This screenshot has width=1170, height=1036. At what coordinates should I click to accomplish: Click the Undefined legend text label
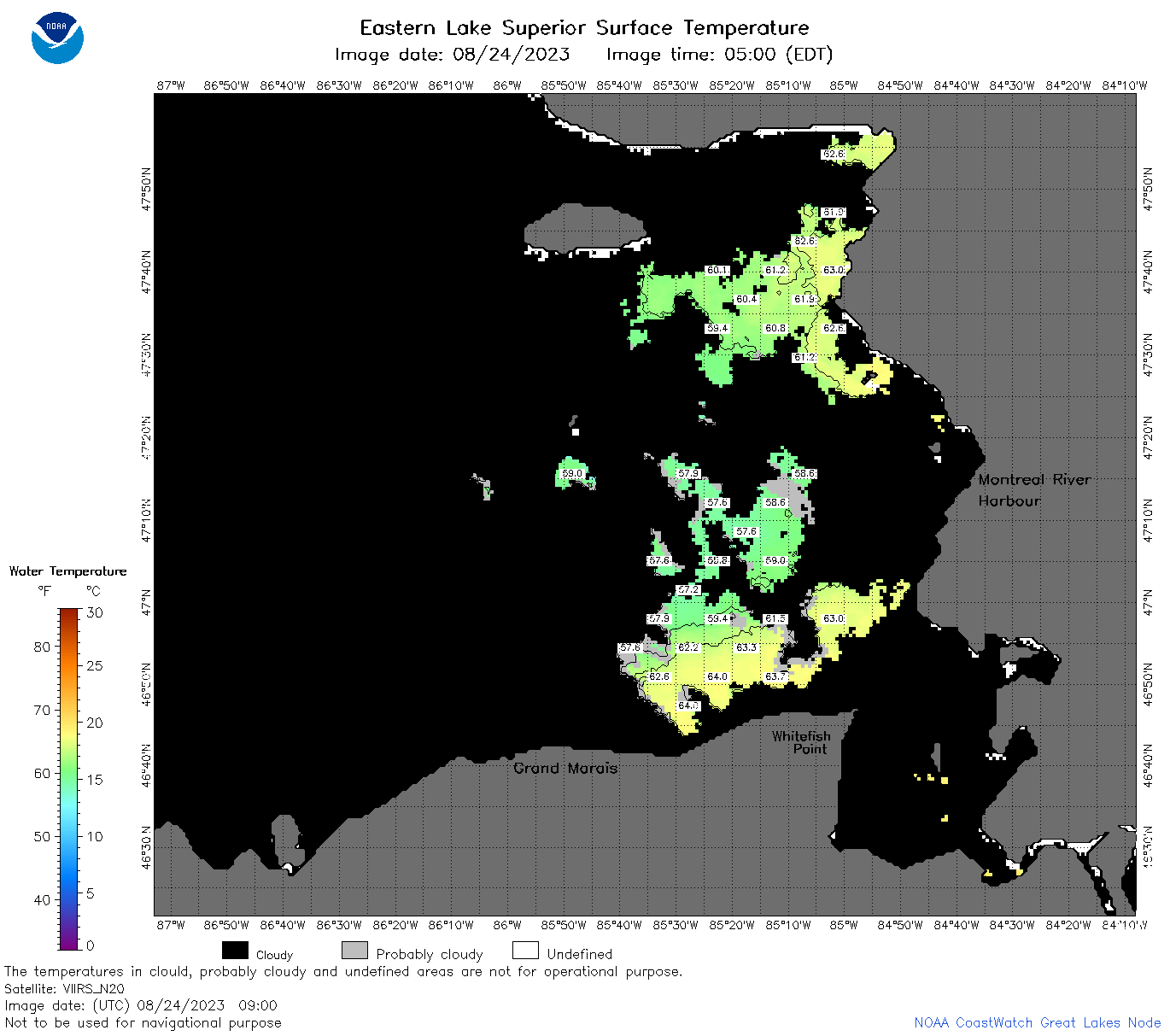(x=580, y=954)
